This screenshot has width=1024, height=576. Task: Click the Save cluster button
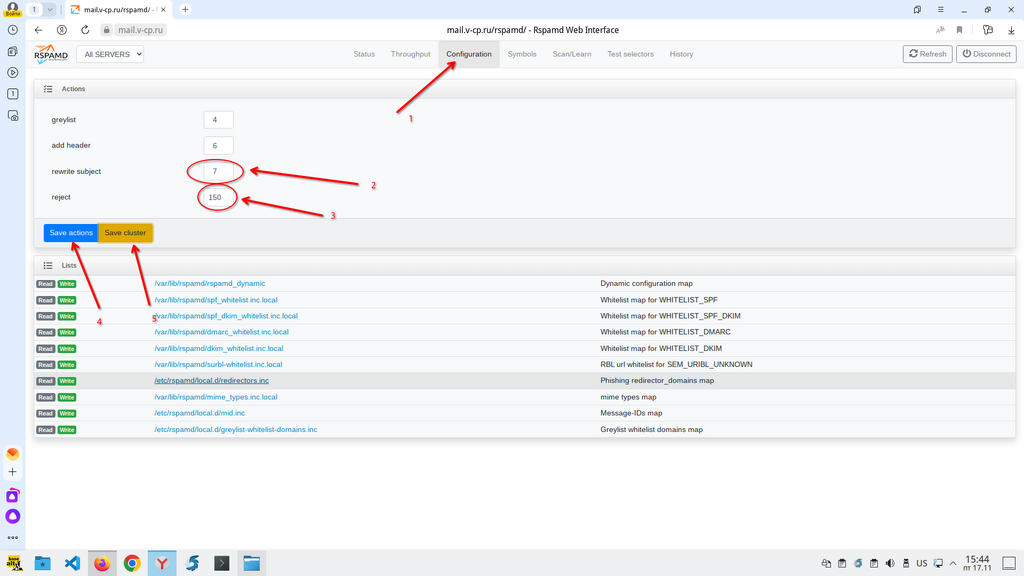125,233
